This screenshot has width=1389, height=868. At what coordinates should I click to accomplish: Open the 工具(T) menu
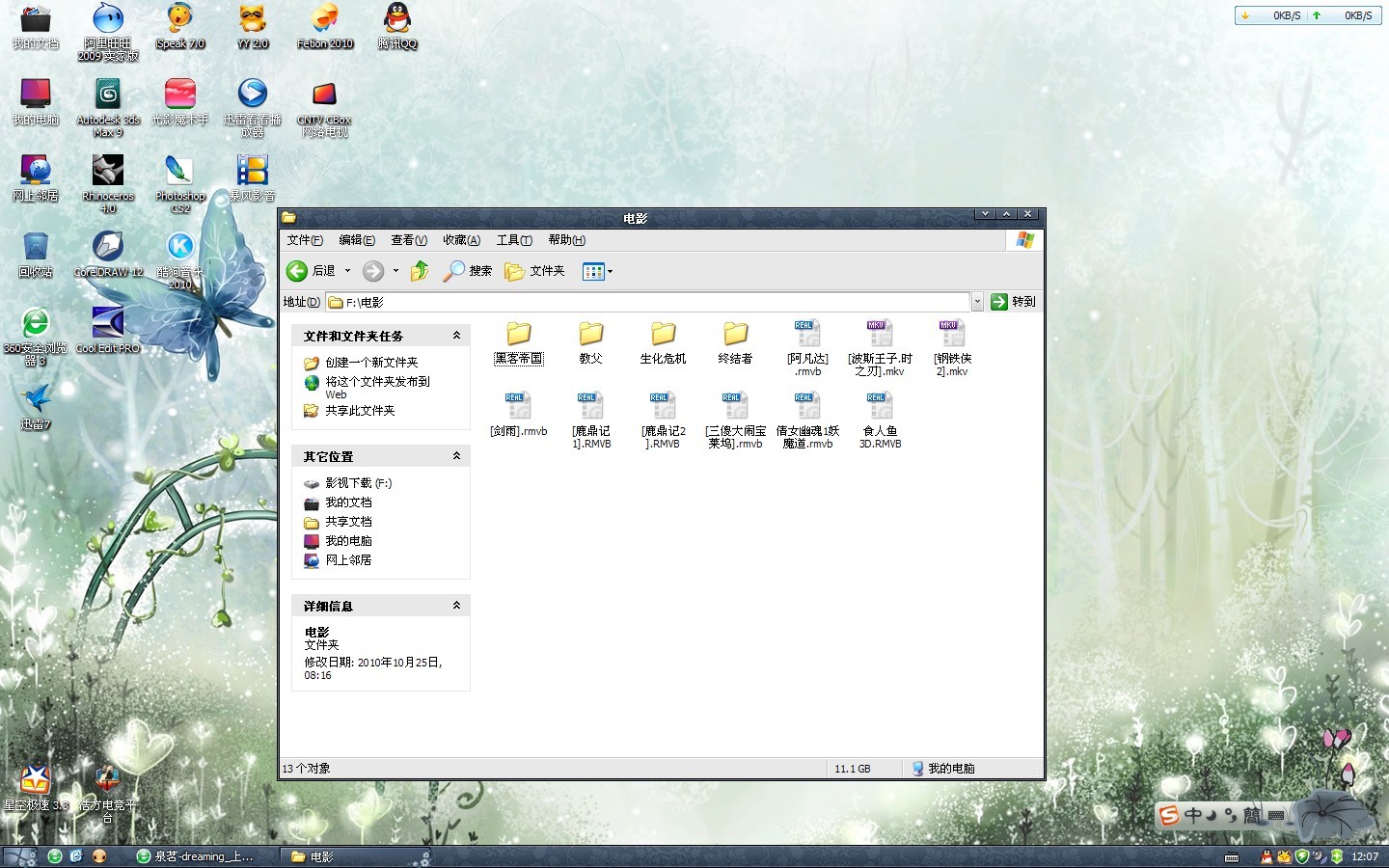point(513,240)
